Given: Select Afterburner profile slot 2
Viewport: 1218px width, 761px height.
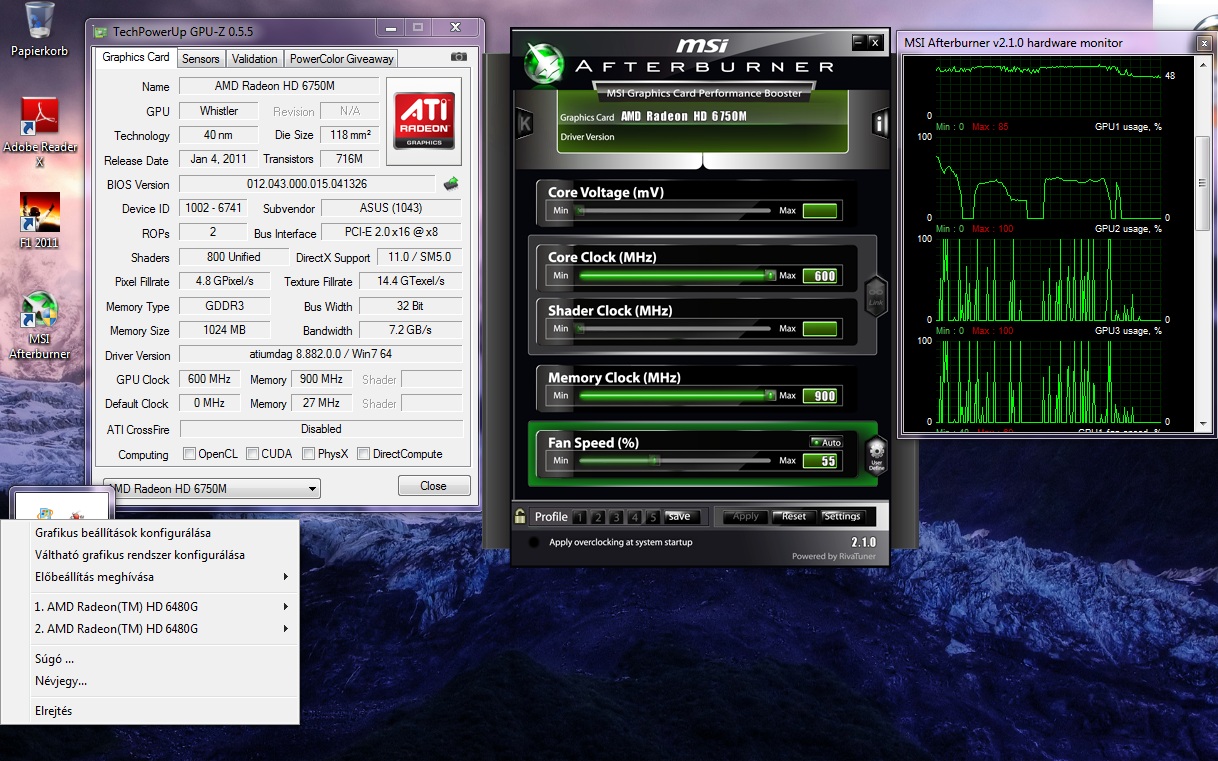Looking at the screenshot, I should 598,517.
